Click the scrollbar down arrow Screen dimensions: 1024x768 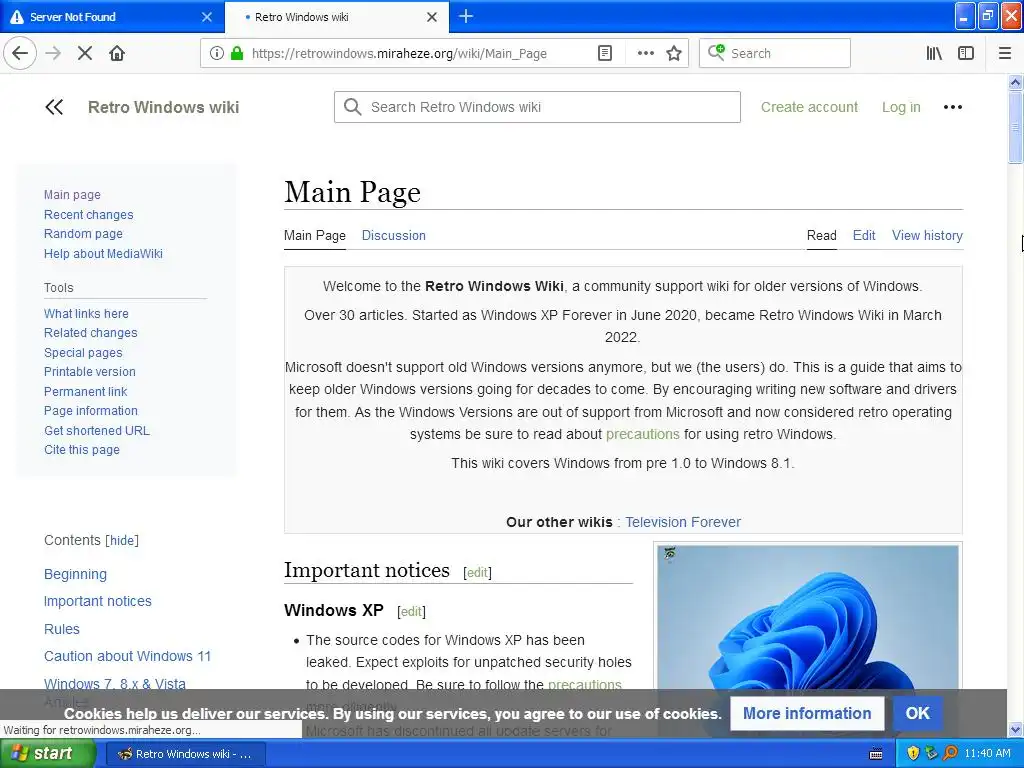point(1015,729)
